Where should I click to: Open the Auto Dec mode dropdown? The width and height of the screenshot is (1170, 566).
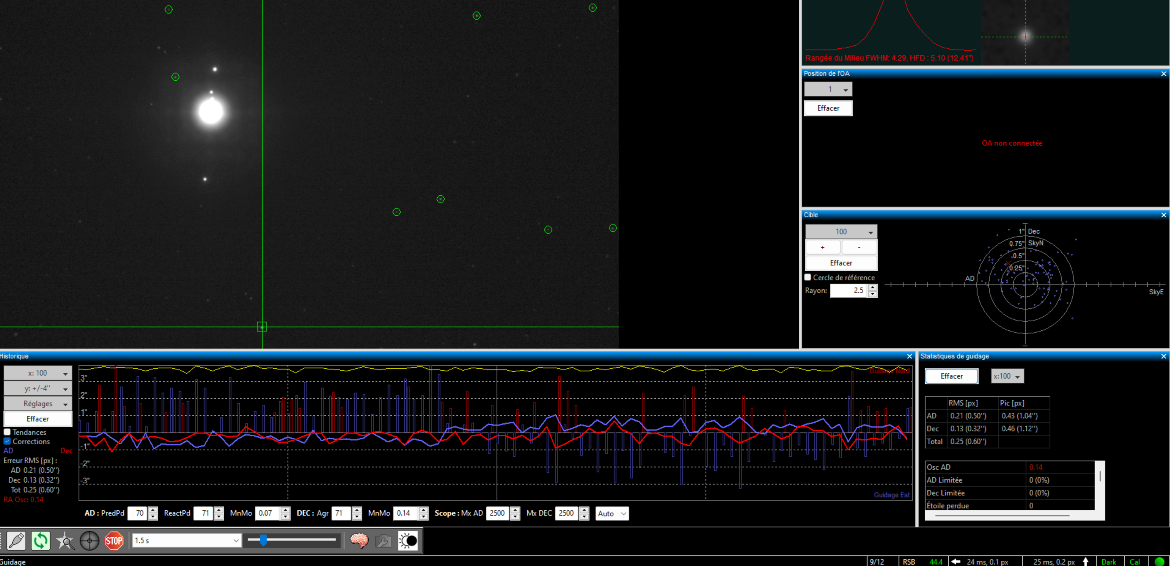[612, 513]
